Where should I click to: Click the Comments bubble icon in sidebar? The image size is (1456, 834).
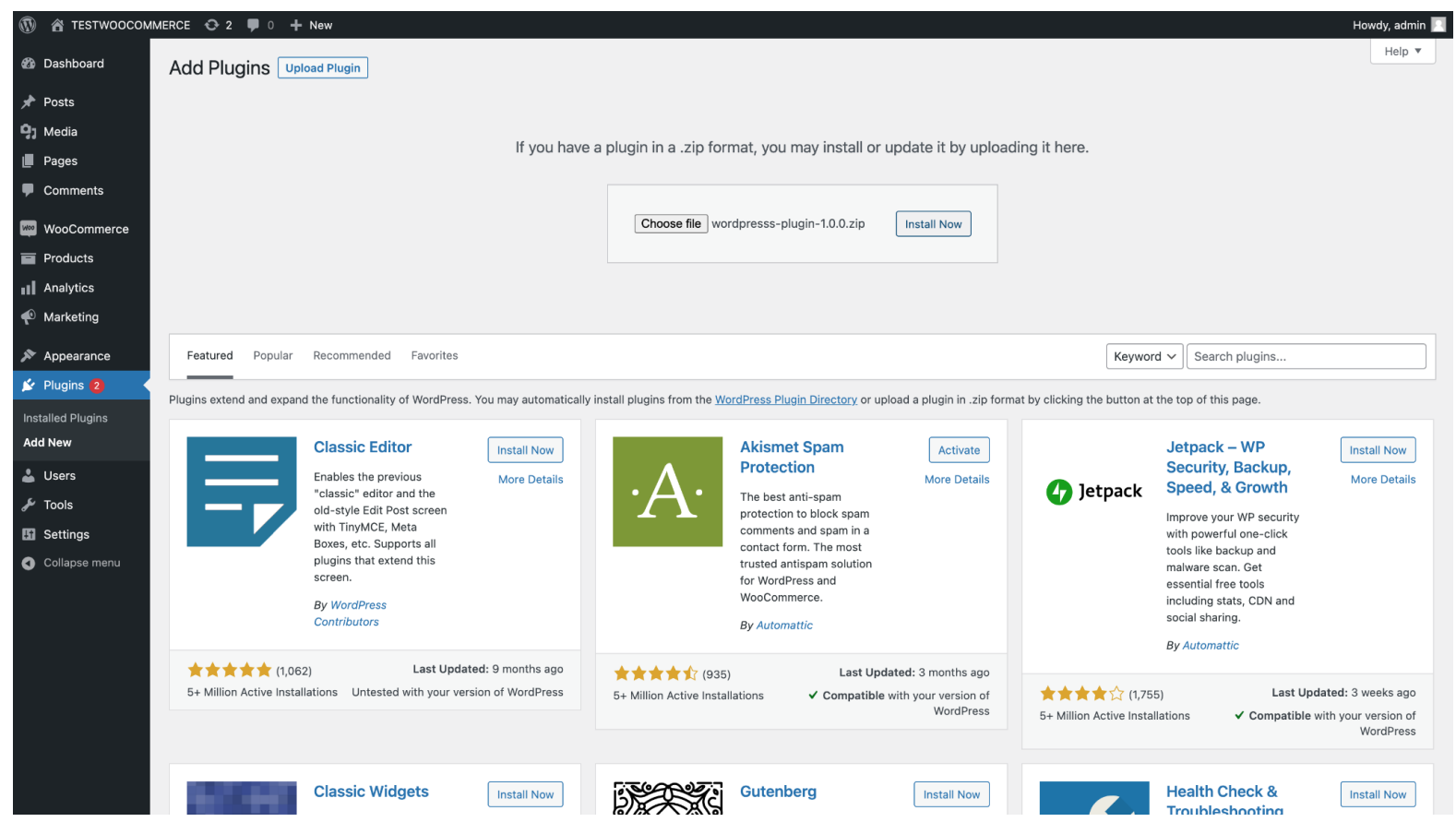coord(29,191)
